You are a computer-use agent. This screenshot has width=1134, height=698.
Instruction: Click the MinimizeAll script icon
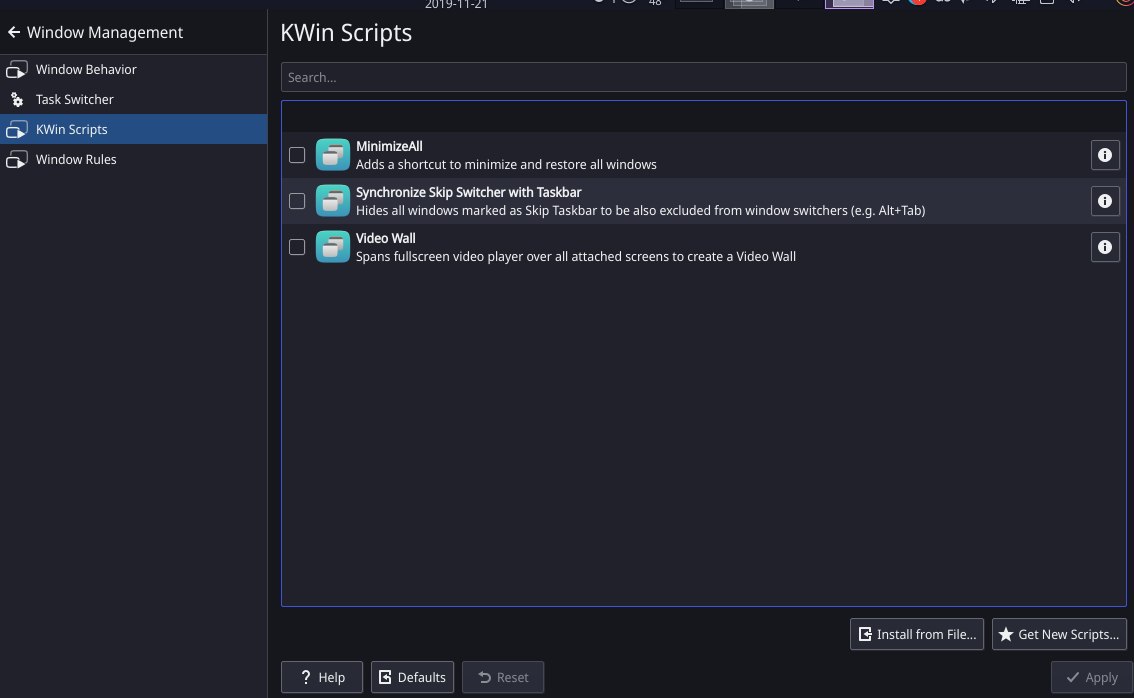coord(333,155)
